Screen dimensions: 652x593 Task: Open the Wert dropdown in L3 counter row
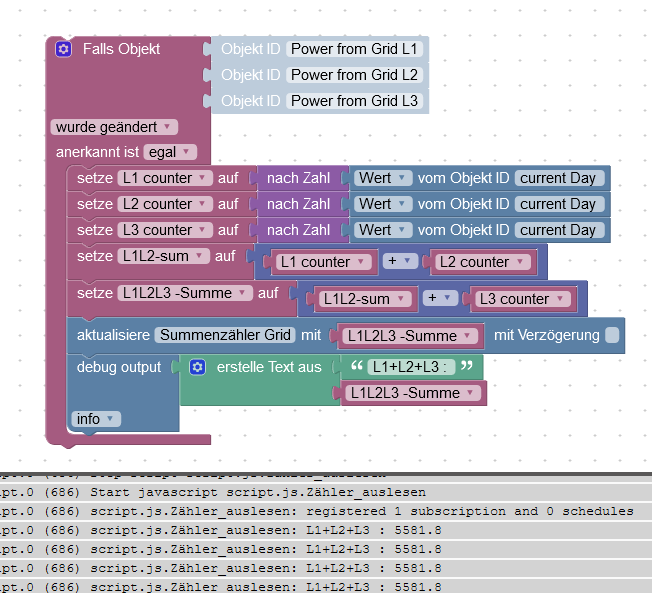click(383, 230)
